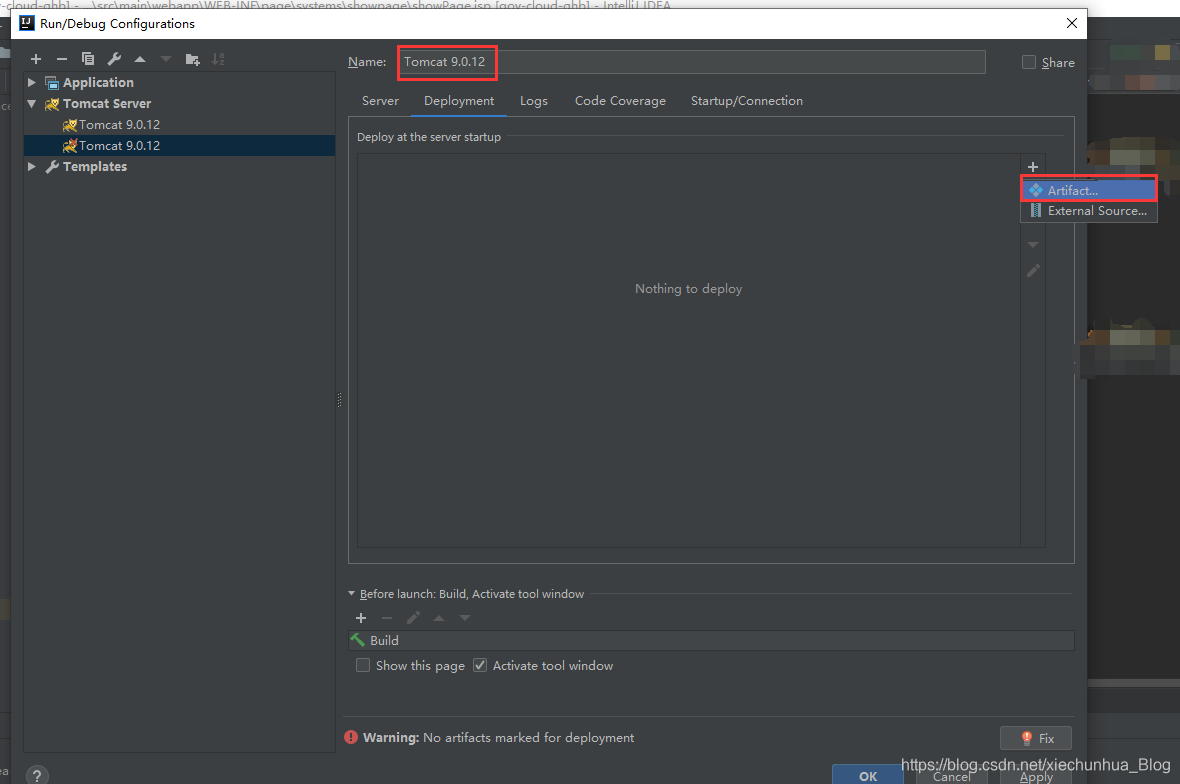1180x784 pixels.
Task: Edit deployment item pencil icon
Action: pyautogui.click(x=1033, y=270)
